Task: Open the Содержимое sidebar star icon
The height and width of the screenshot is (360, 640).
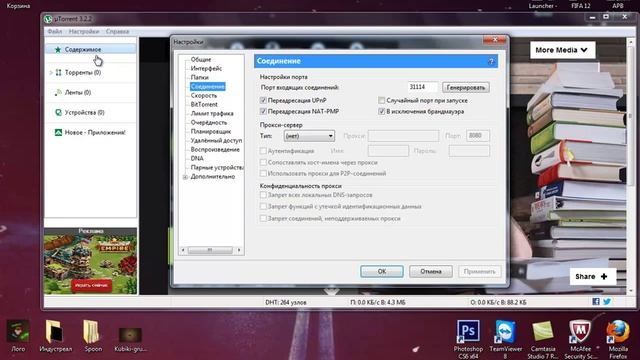Action: pos(58,49)
